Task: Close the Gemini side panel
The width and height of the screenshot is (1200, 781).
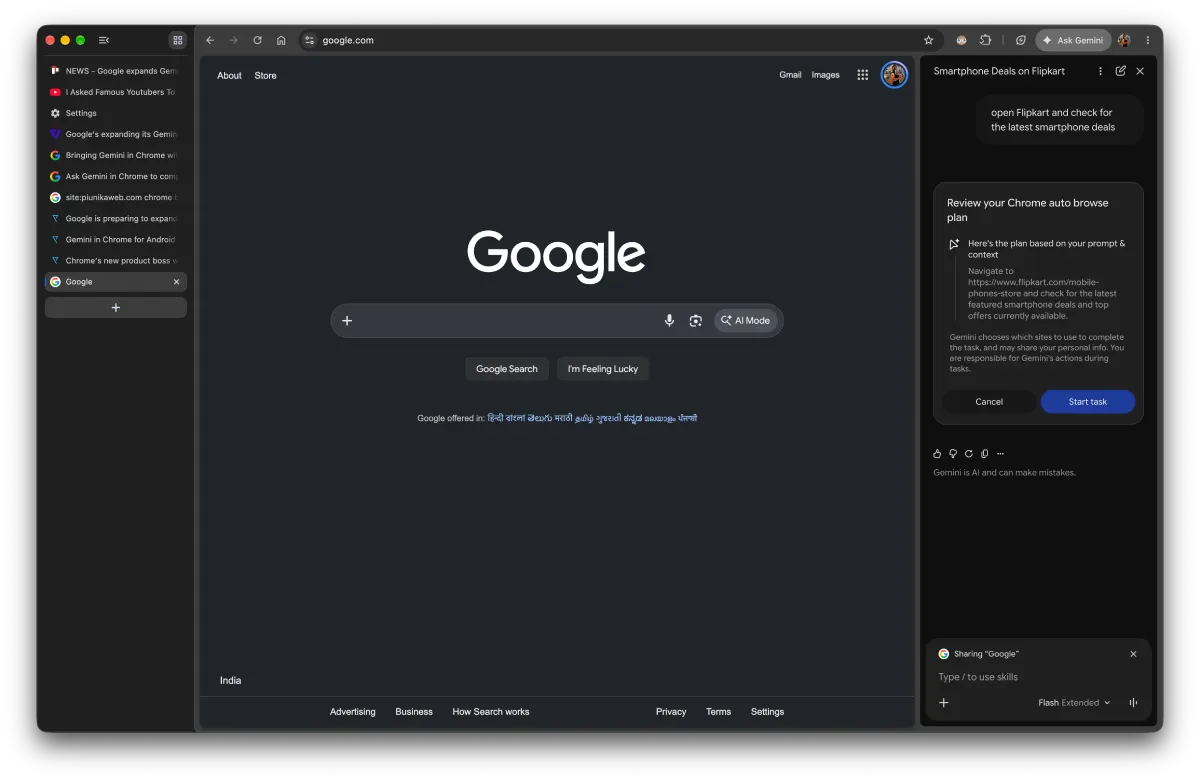Action: [1140, 71]
